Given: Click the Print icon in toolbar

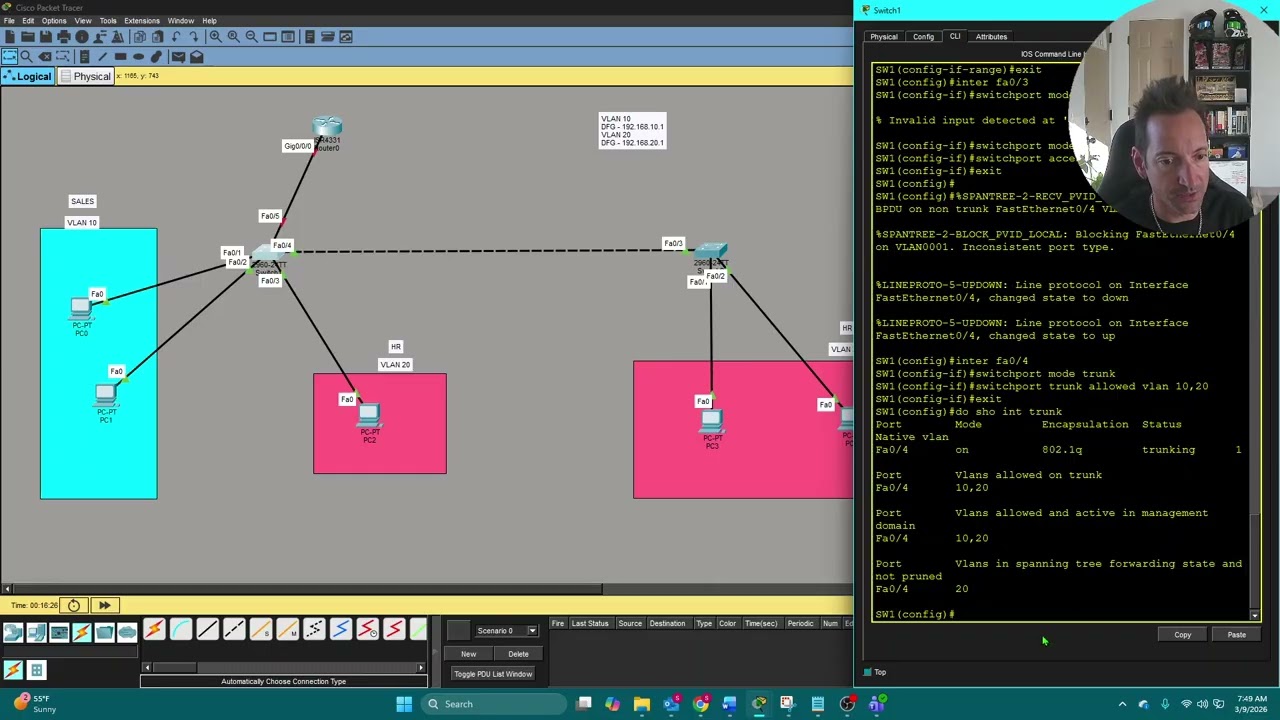Looking at the screenshot, I should pos(64,37).
